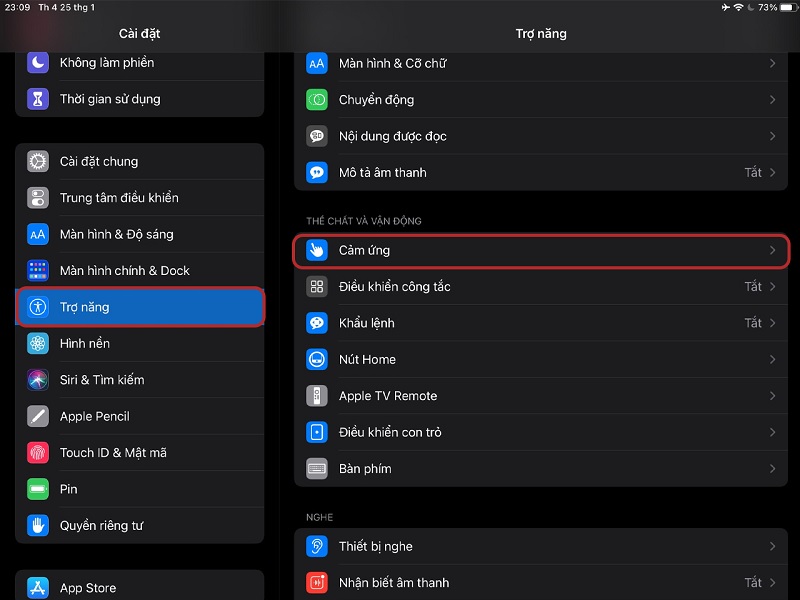Click the Thiết bị nghe hearing icon
Screen dimensions: 800x600
click(316, 546)
